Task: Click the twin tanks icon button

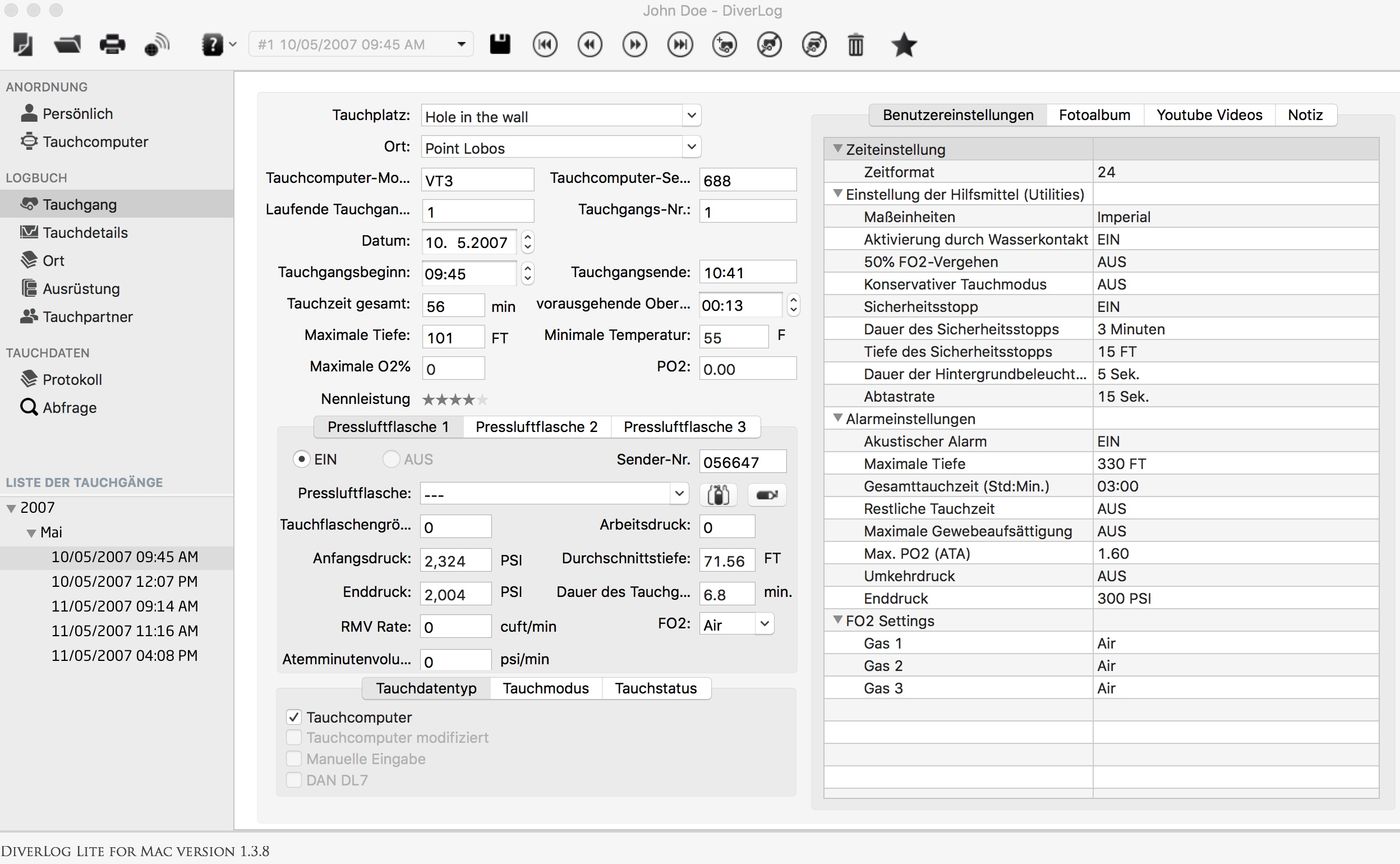Action: [x=718, y=494]
